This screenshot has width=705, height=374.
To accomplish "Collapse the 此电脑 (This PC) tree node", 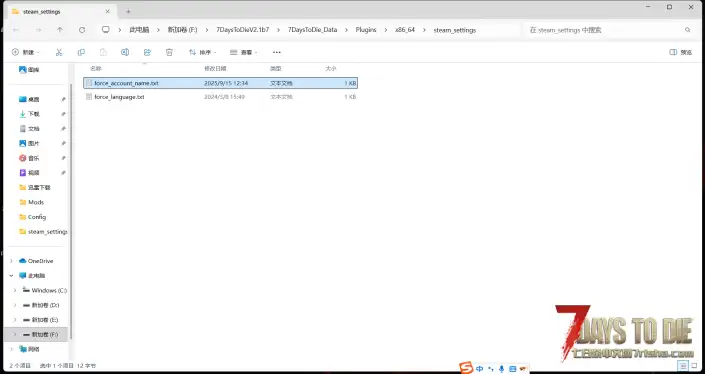I will 11,276.
